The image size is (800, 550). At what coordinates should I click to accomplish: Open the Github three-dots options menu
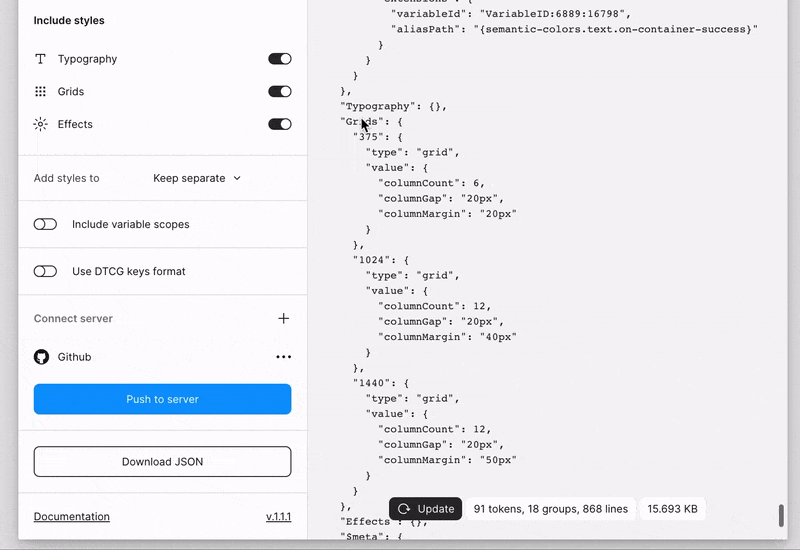[x=284, y=357]
